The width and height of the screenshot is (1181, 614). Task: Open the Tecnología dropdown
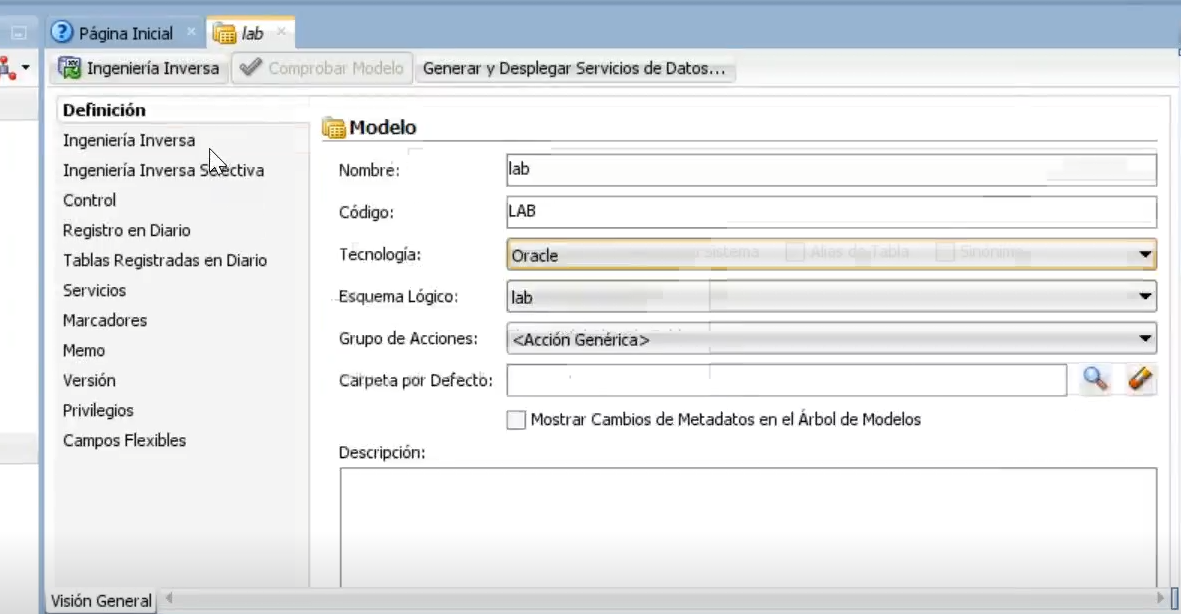1144,255
